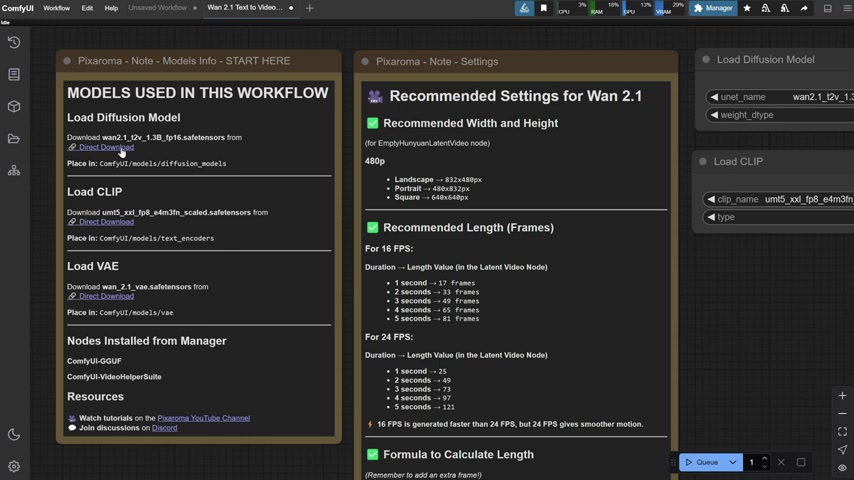This screenshot has height=480, width=854.
Task: Collapse the Pixaroma Settings note node dot
Action: click(x=365, y=62)
